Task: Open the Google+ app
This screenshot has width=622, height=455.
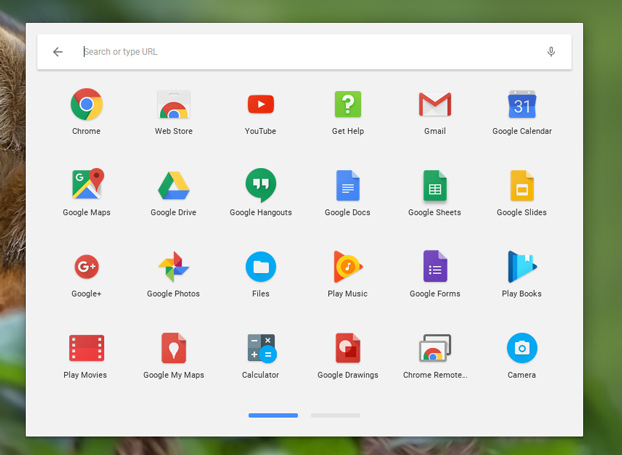Action: (x=86, y=267)
